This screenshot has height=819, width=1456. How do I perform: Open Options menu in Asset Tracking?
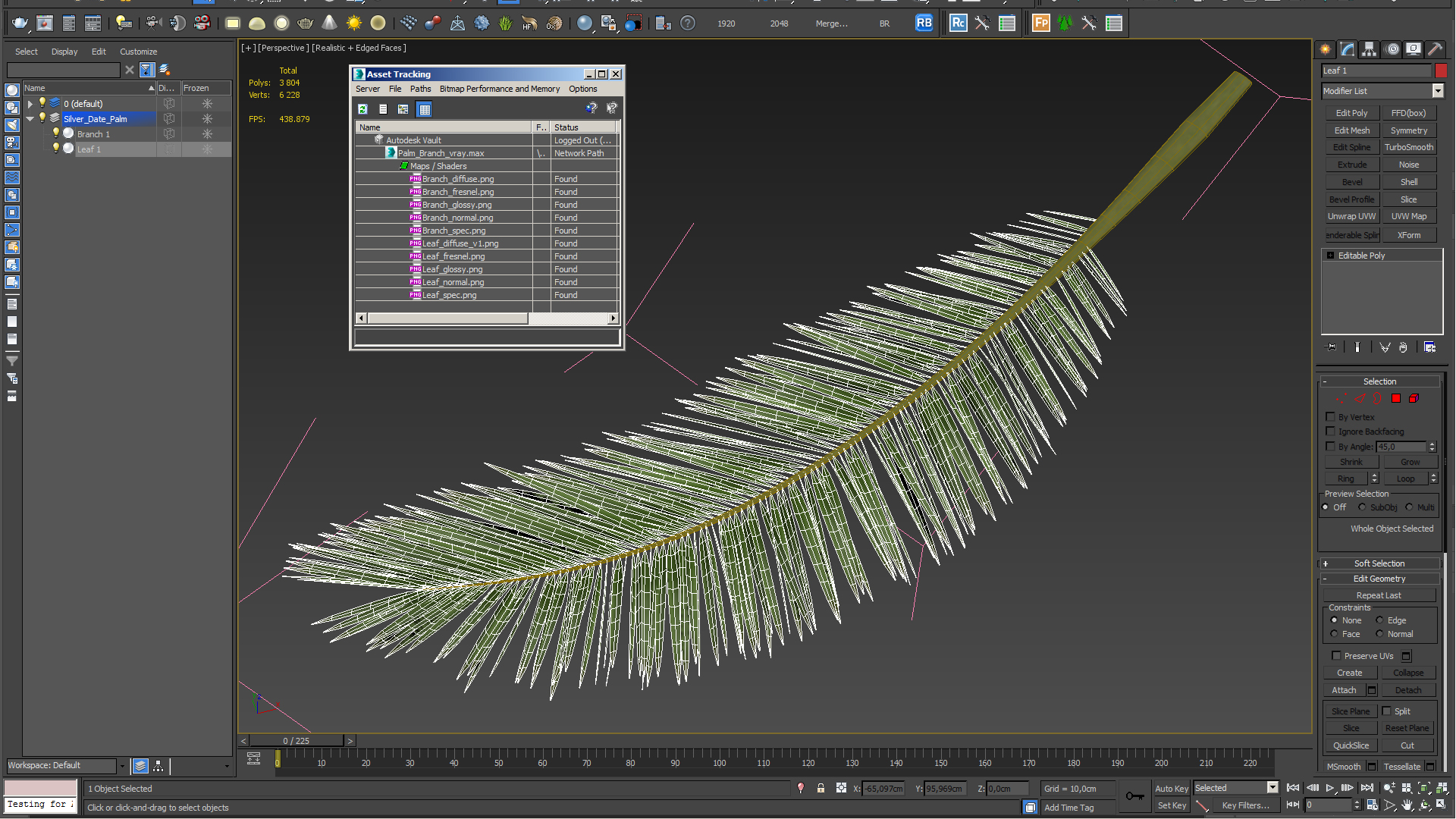pyautogui.click(x=583, y=89)
